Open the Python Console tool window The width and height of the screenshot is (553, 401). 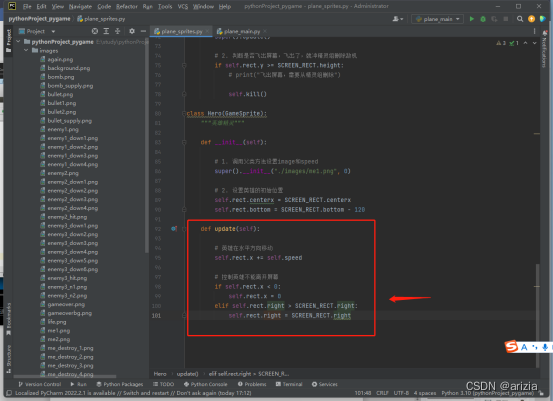pos(206,384)
